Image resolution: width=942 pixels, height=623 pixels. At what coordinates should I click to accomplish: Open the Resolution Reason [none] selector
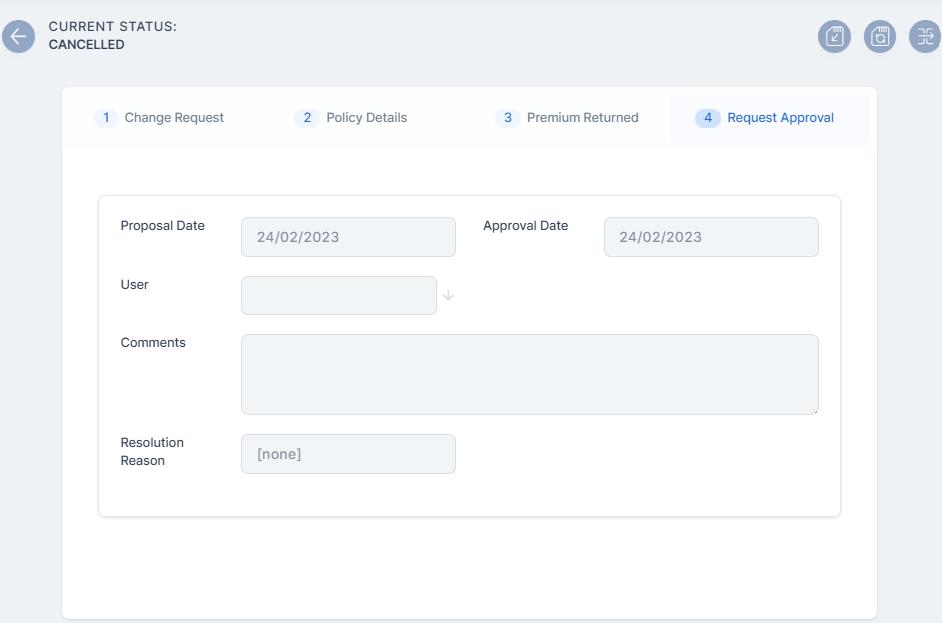tap(348, 454)
